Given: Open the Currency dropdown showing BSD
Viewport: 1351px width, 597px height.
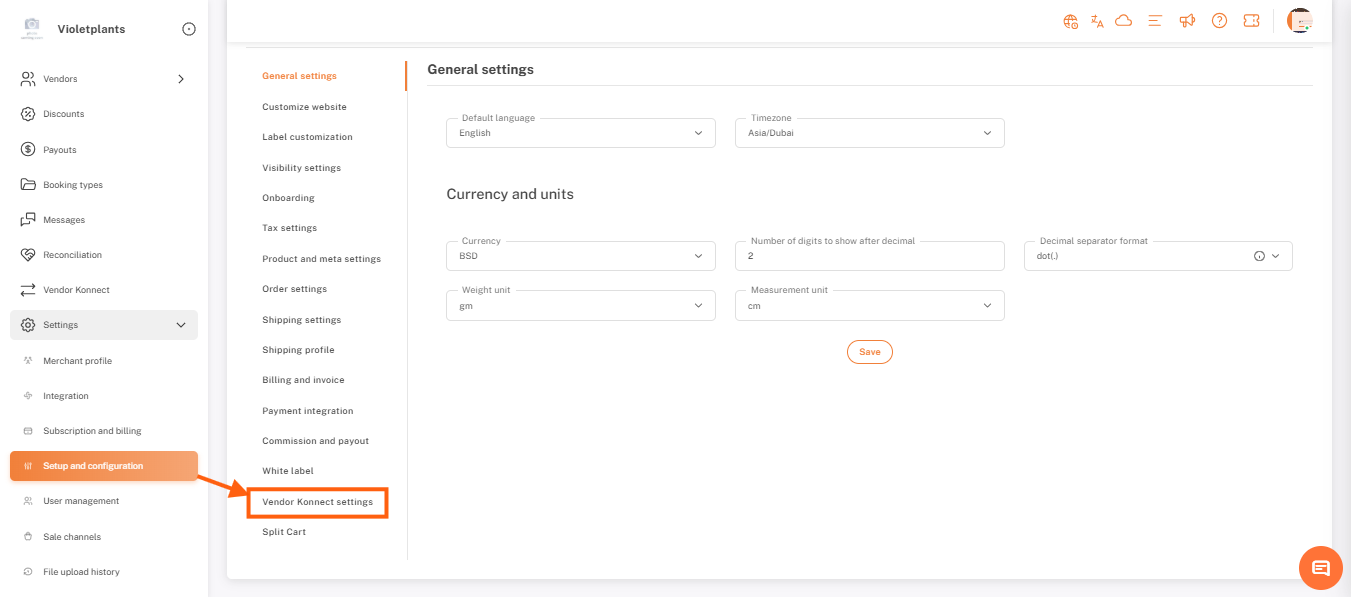Looking at the screenshot, I should pyautogui.click(x=580, y=256).
